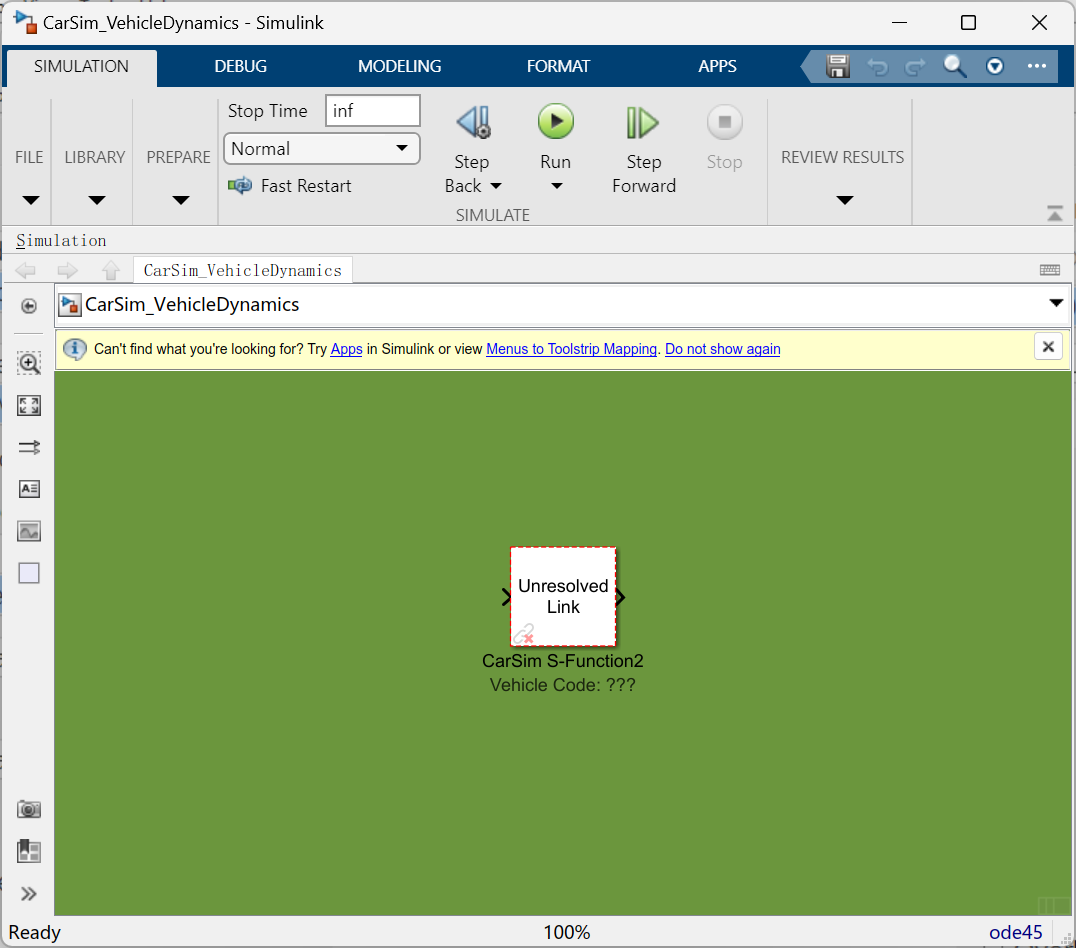The image size is (1076, 948).
Task: Switch to the APPS tab
Action: point(717,67)
